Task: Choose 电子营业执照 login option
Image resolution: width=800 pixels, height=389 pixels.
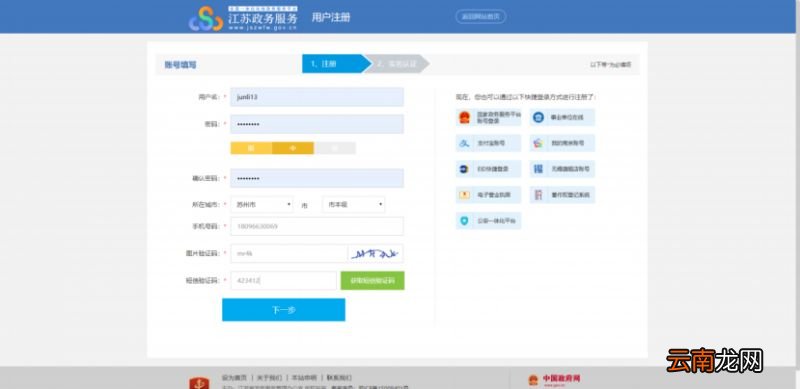Action: click(x=488, y=194)
